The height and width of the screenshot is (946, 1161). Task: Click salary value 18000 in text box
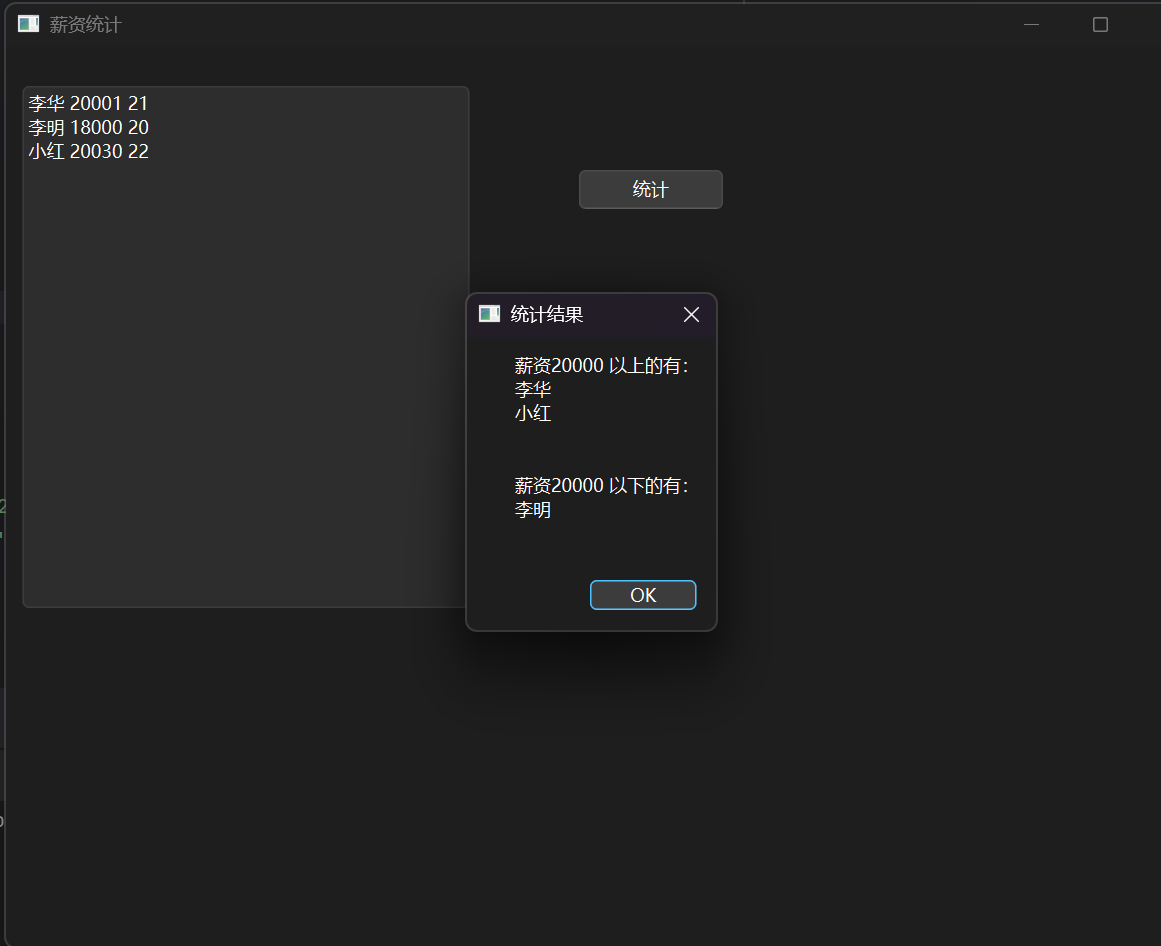click(96, 127)
